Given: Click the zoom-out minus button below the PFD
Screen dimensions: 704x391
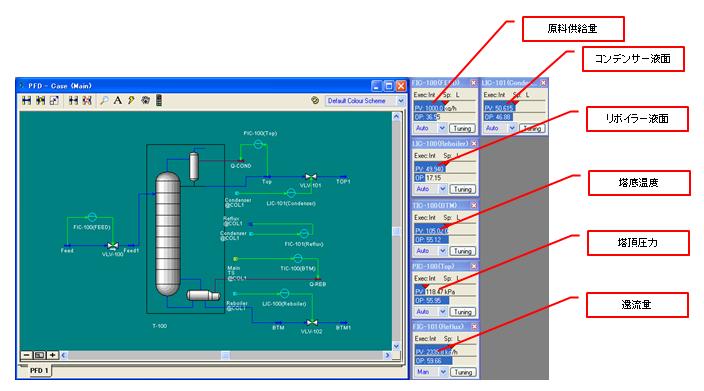Looking at the screenshot, I should coord(26,355).
